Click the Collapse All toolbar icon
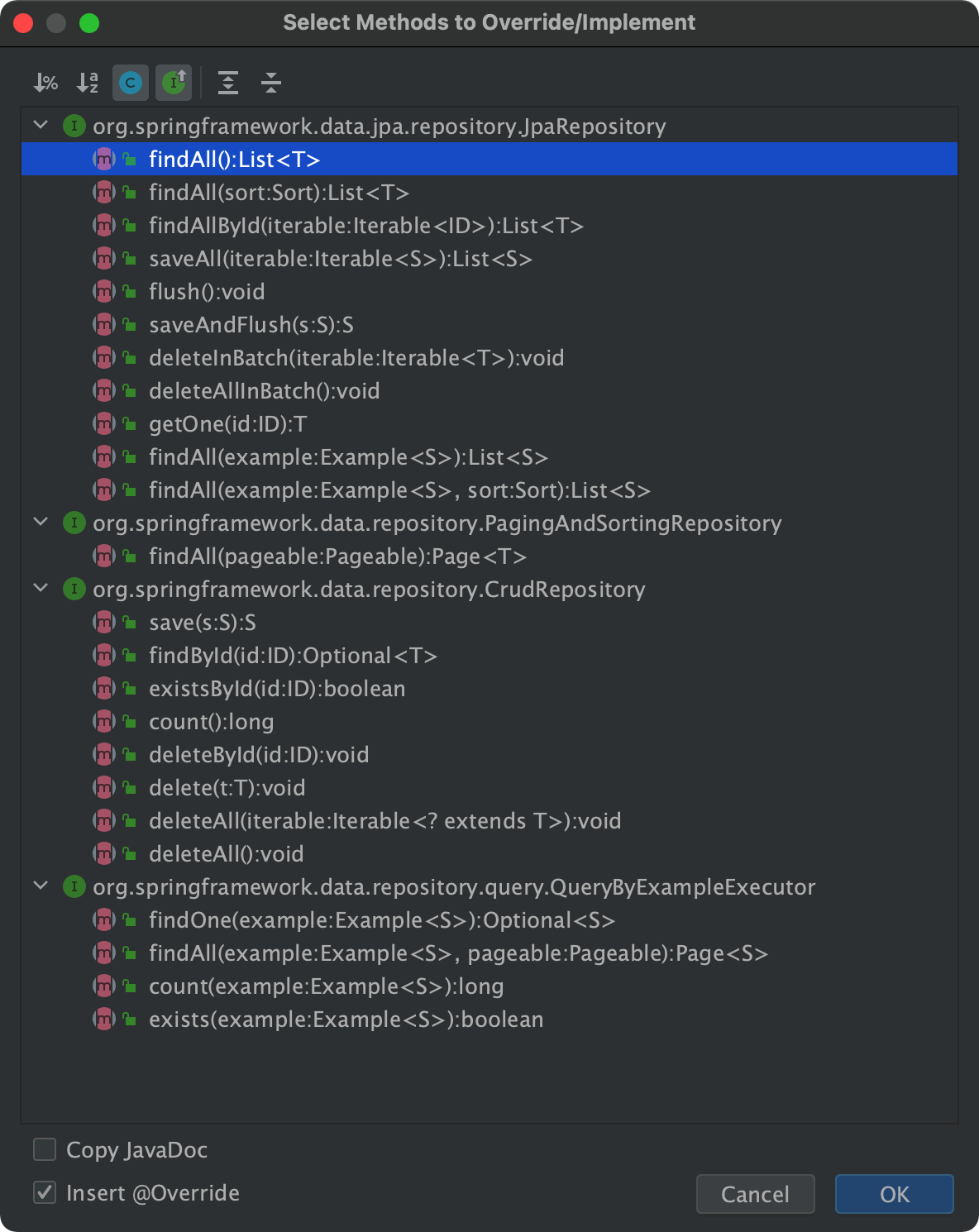979x1232 pixels. coord(271,83)
